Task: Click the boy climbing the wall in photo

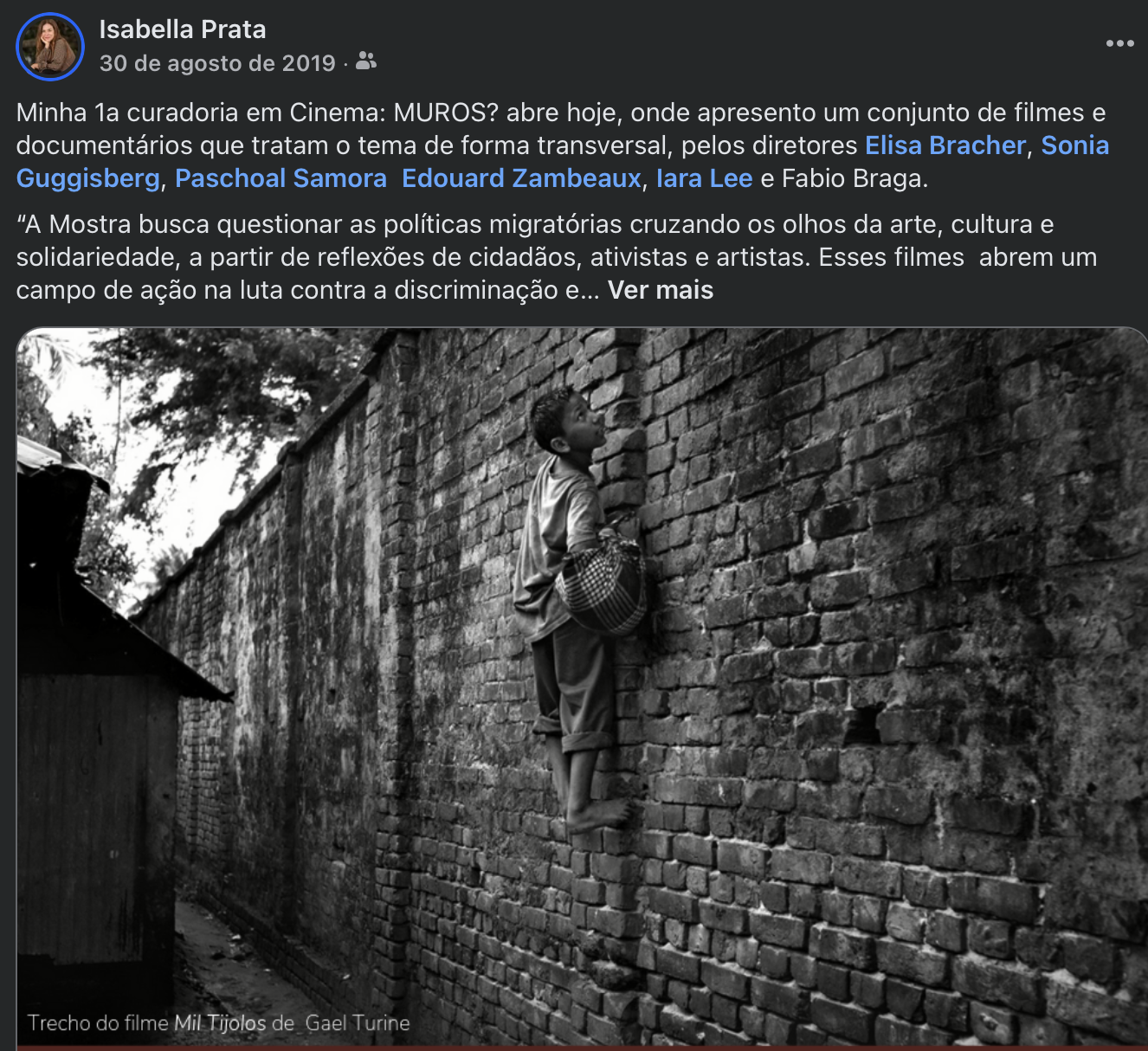Action: [578, 606]
